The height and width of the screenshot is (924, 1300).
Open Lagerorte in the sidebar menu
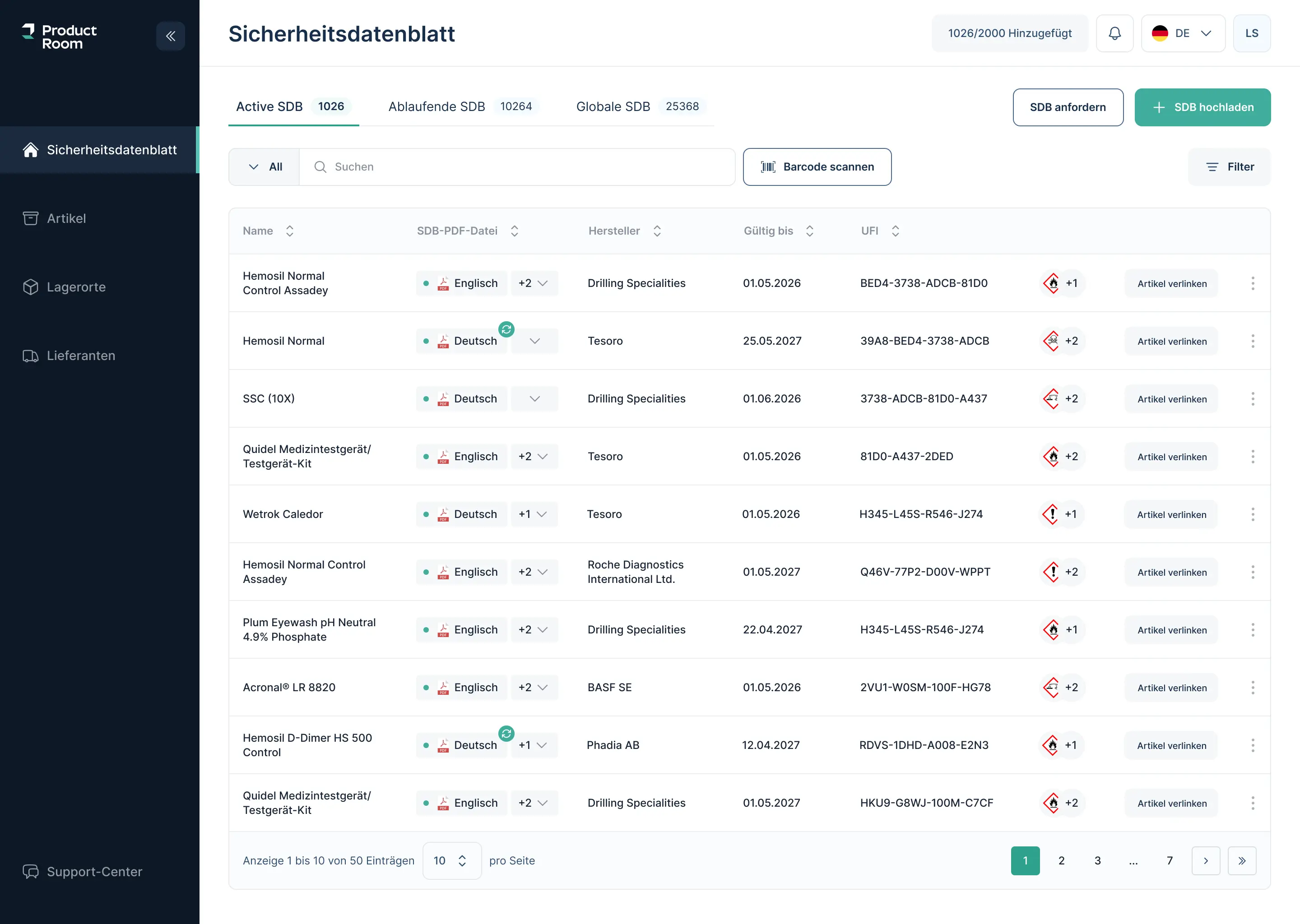pos(76,287)
